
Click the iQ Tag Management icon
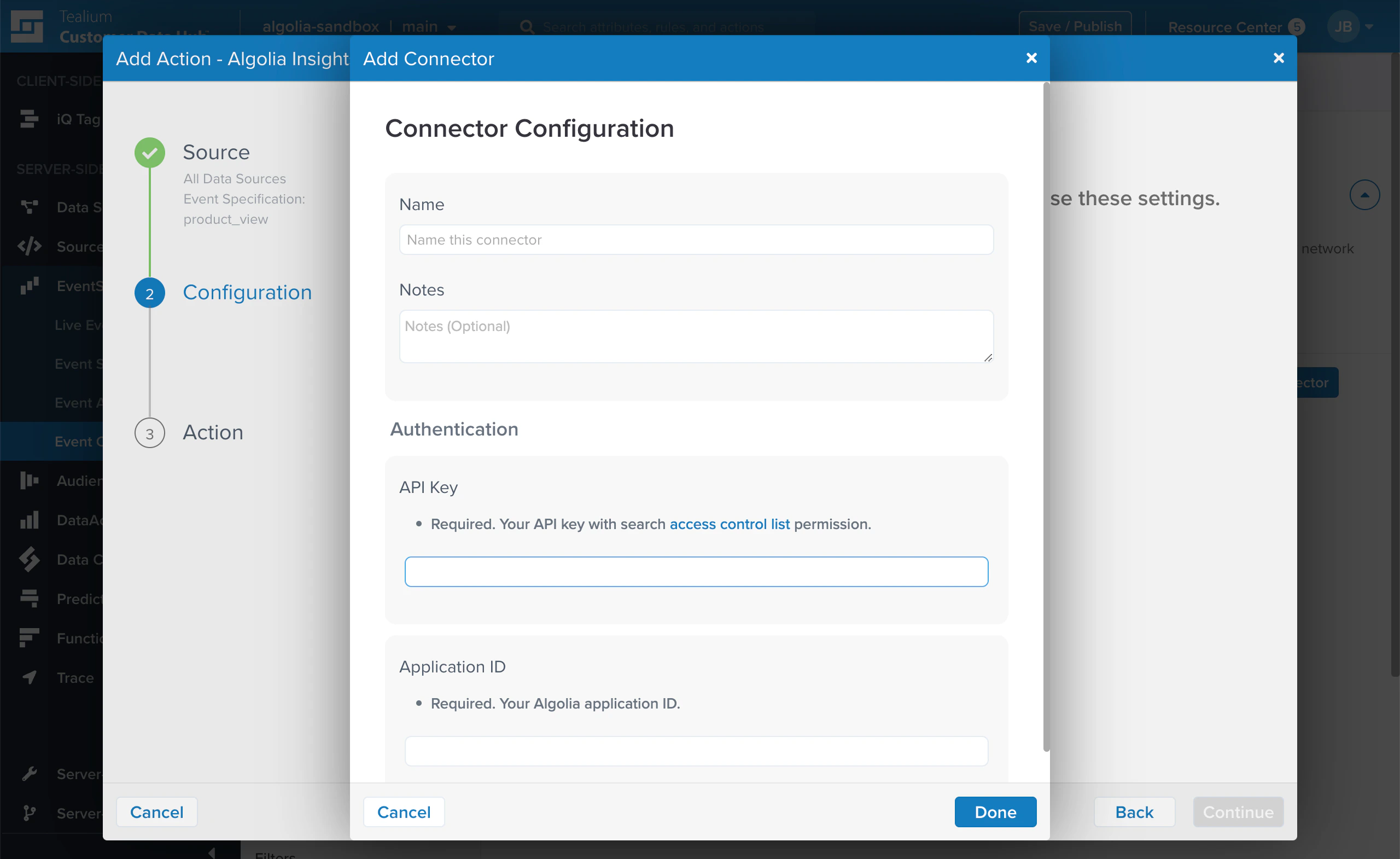click(29, 119)
